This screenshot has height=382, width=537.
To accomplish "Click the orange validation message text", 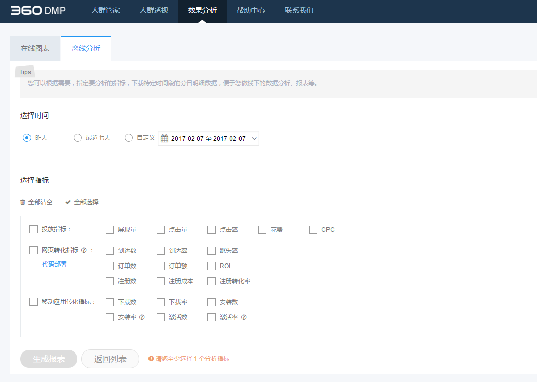I will click(x=192, y=359).
